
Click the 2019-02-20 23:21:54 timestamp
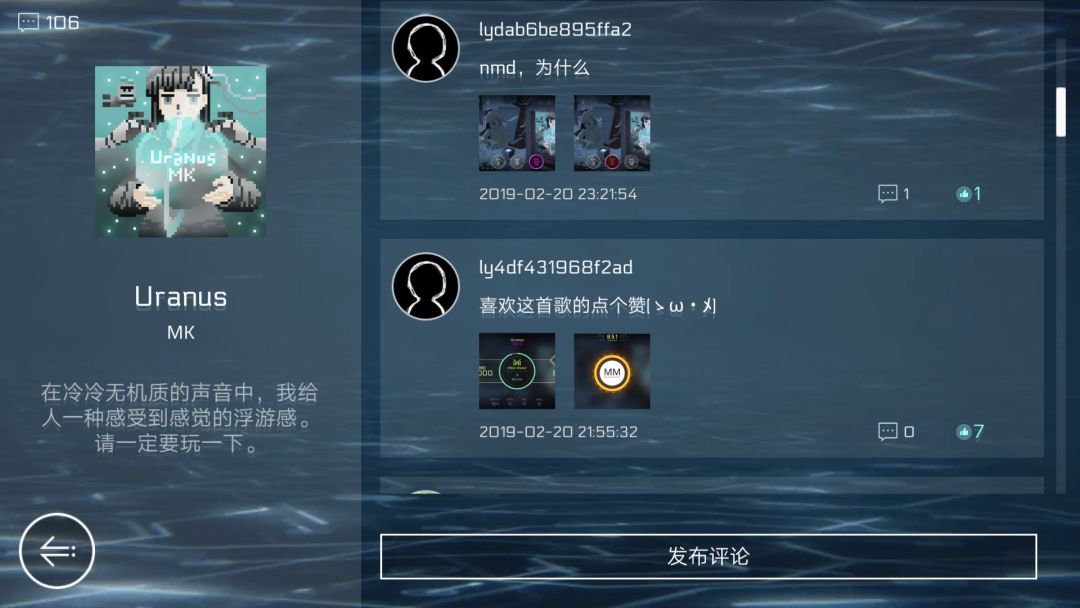pos(558,194)
